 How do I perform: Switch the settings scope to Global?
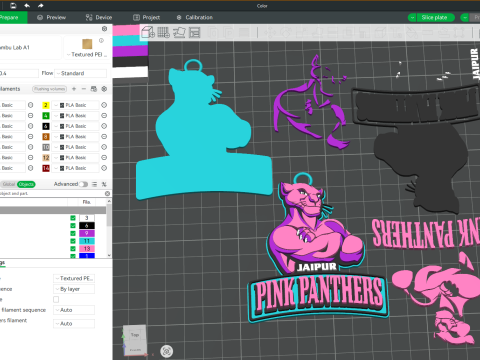(x=9, y=184)
